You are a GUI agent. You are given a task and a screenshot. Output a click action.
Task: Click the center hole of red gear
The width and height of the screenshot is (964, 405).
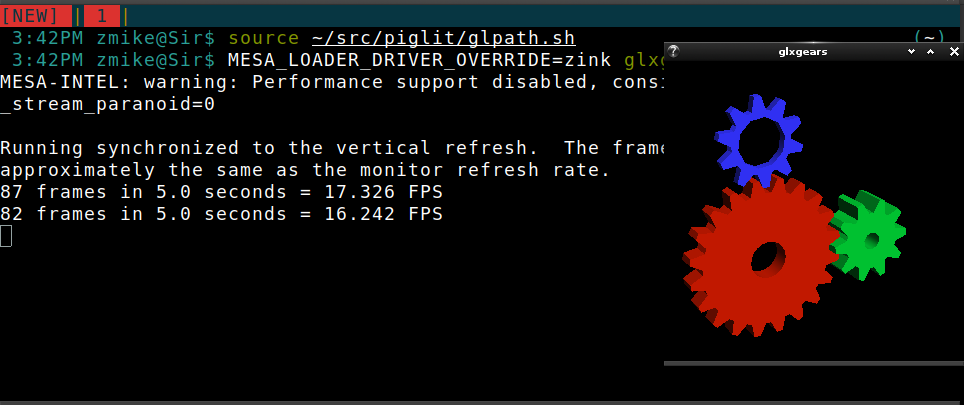tap(768, 257)
